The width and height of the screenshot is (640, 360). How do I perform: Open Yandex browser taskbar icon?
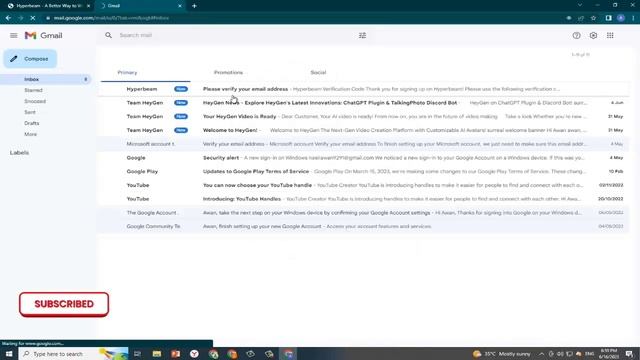[x=194, y=354]
